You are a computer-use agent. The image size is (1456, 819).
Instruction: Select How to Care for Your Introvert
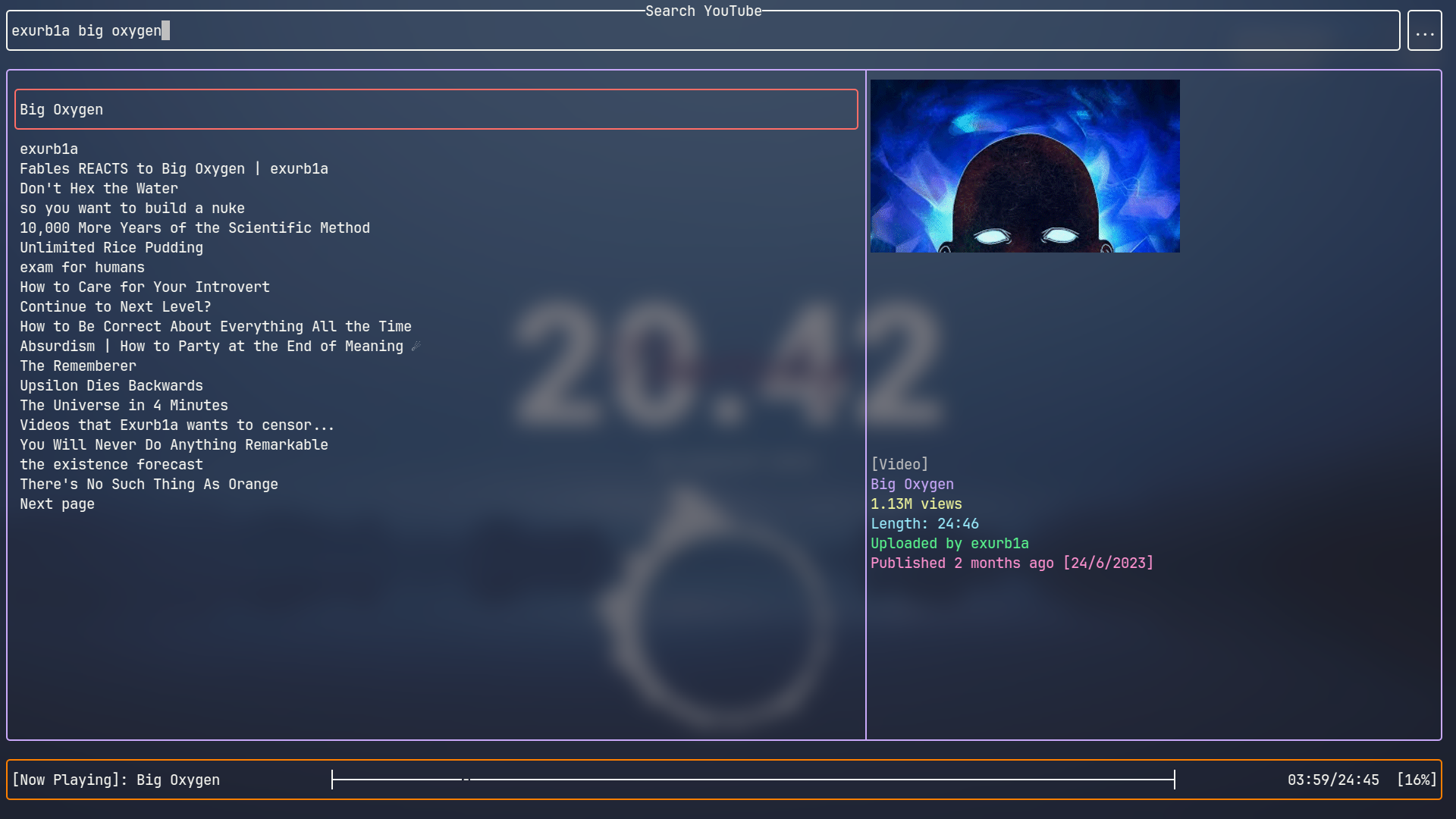(x=145, y=287)
